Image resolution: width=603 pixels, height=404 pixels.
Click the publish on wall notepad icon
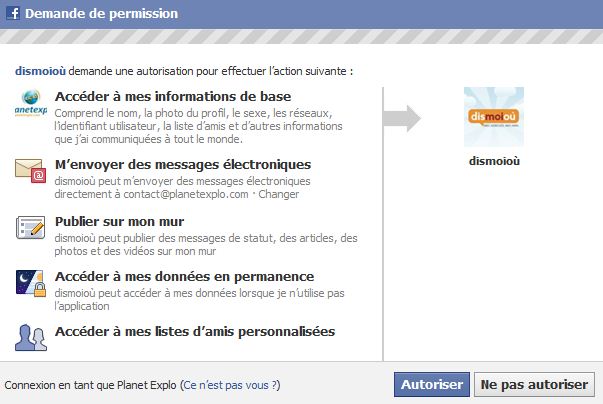(x=30, y=227)
